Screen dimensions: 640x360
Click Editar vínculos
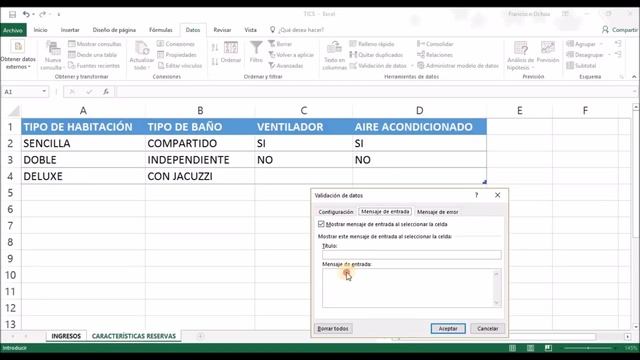[180, 65]
